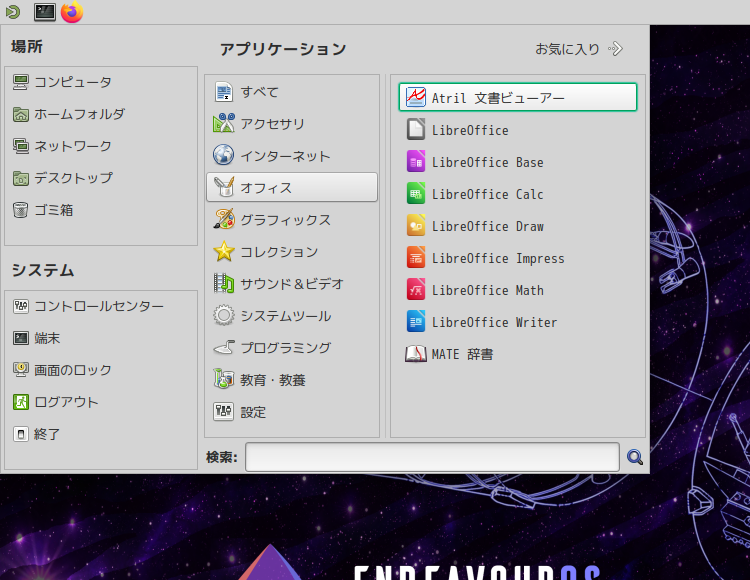Click the magnifier search icon

coord(635,457)
